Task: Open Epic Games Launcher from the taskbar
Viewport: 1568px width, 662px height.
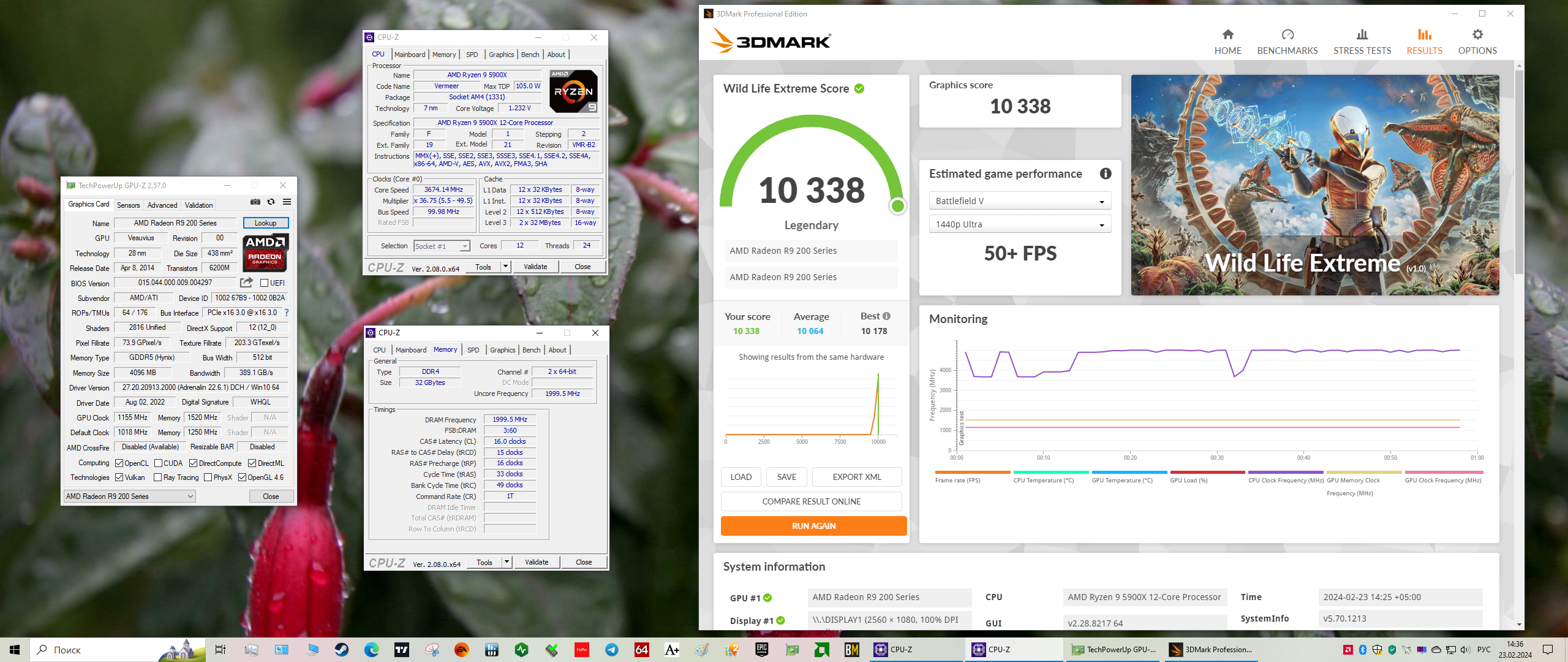Action: click(x=761, y=650)
